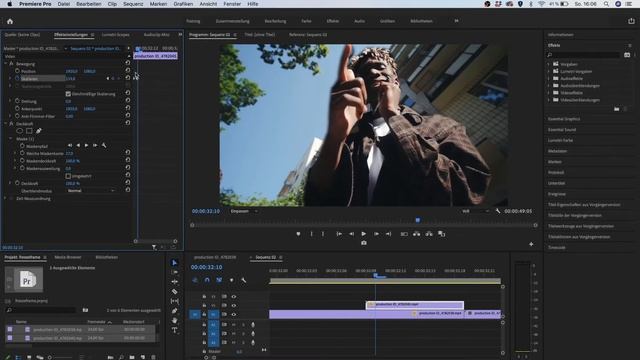Open the button editor plus icon
This screenshot has height=360, width=640.
tap(531, 244)
